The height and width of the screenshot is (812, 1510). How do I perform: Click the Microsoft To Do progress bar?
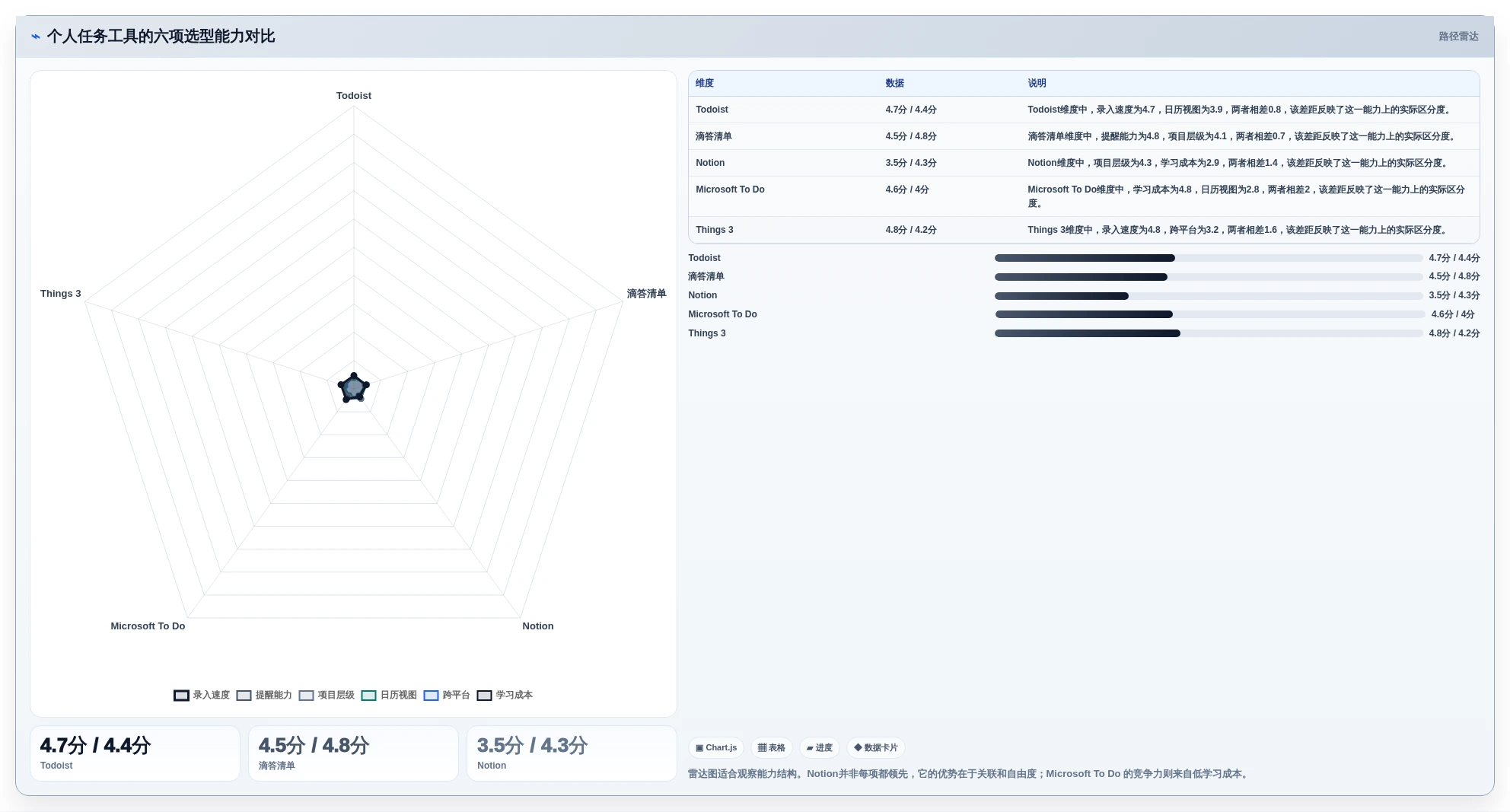(x=1210, y=314)
